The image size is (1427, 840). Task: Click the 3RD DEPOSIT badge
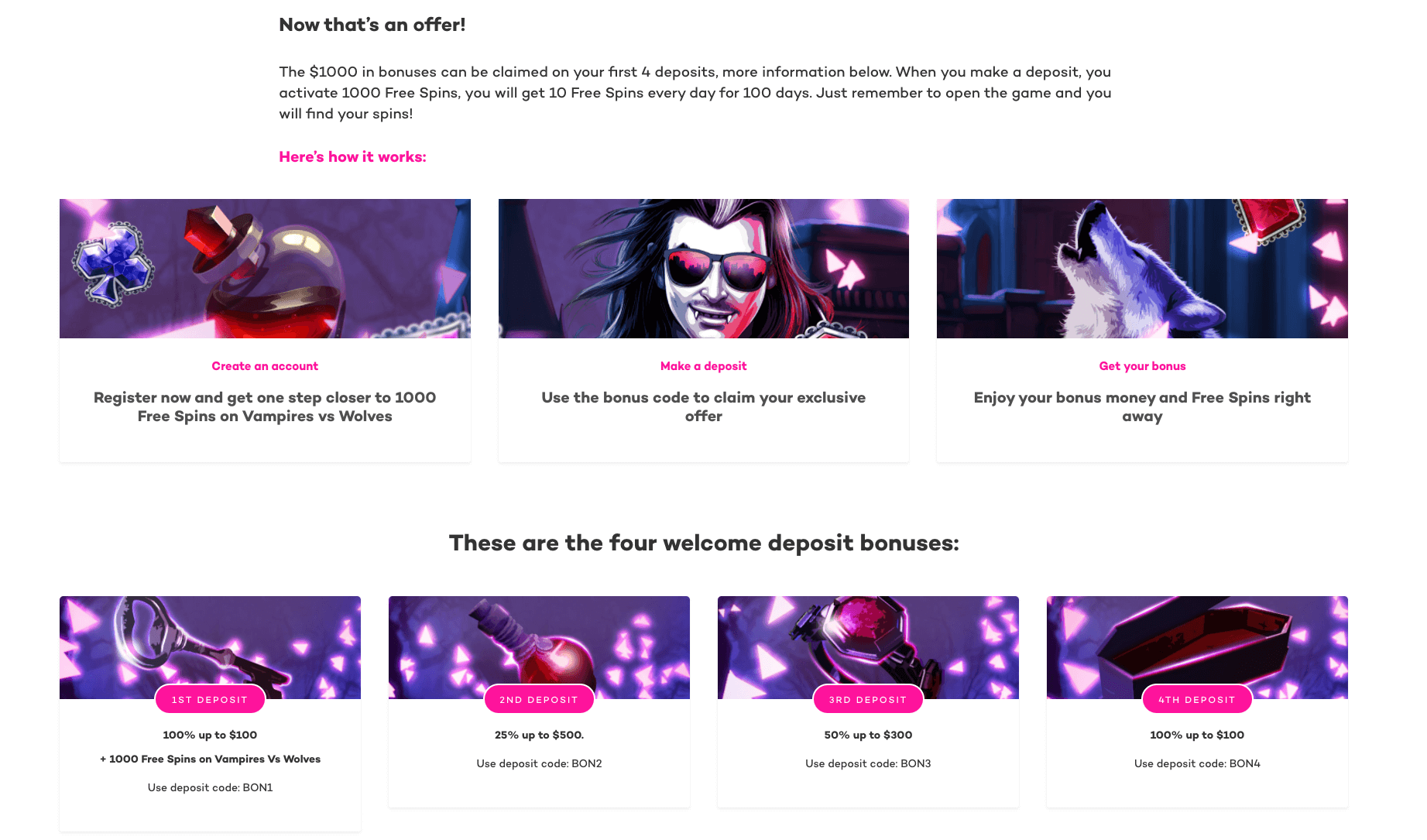pyautogui.click(x=868, y=699)
